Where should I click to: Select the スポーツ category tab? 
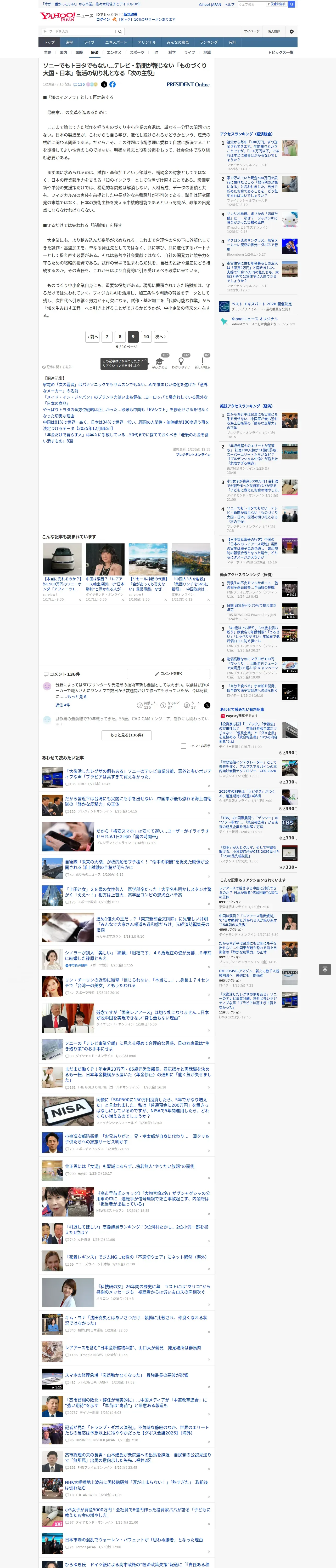(x=137, y=53)
